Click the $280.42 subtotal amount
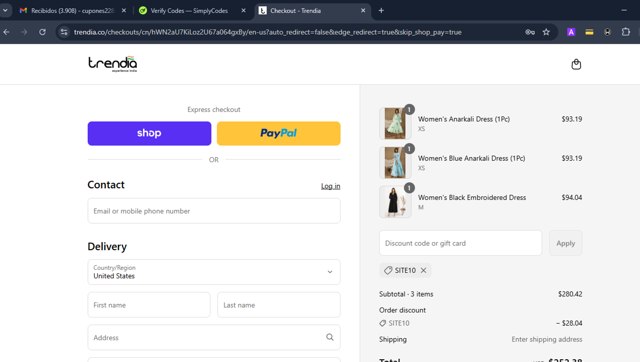The height and width of the screenshot is (362, 640). tap(570, 294)
